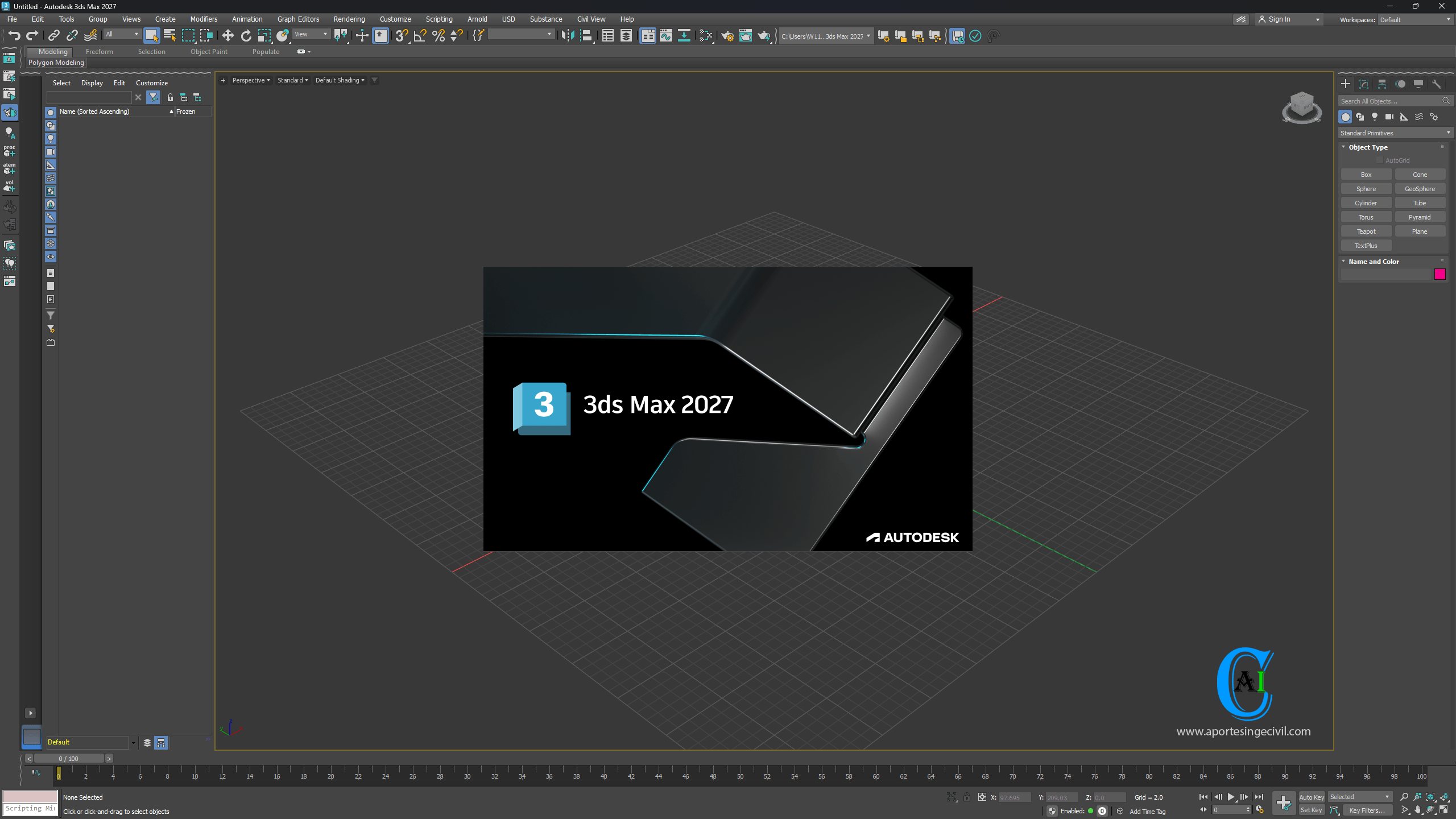Screen dimensions: 1456x819
Task: Open the Modify panel tab icon
Action: [x=1364, y=84]
